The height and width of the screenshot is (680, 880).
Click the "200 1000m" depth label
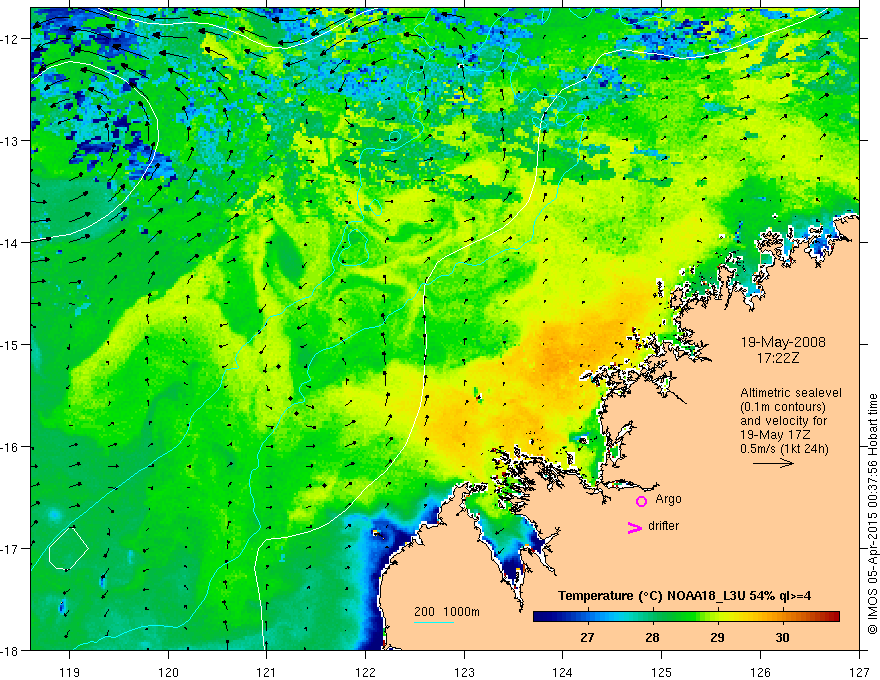447,612
